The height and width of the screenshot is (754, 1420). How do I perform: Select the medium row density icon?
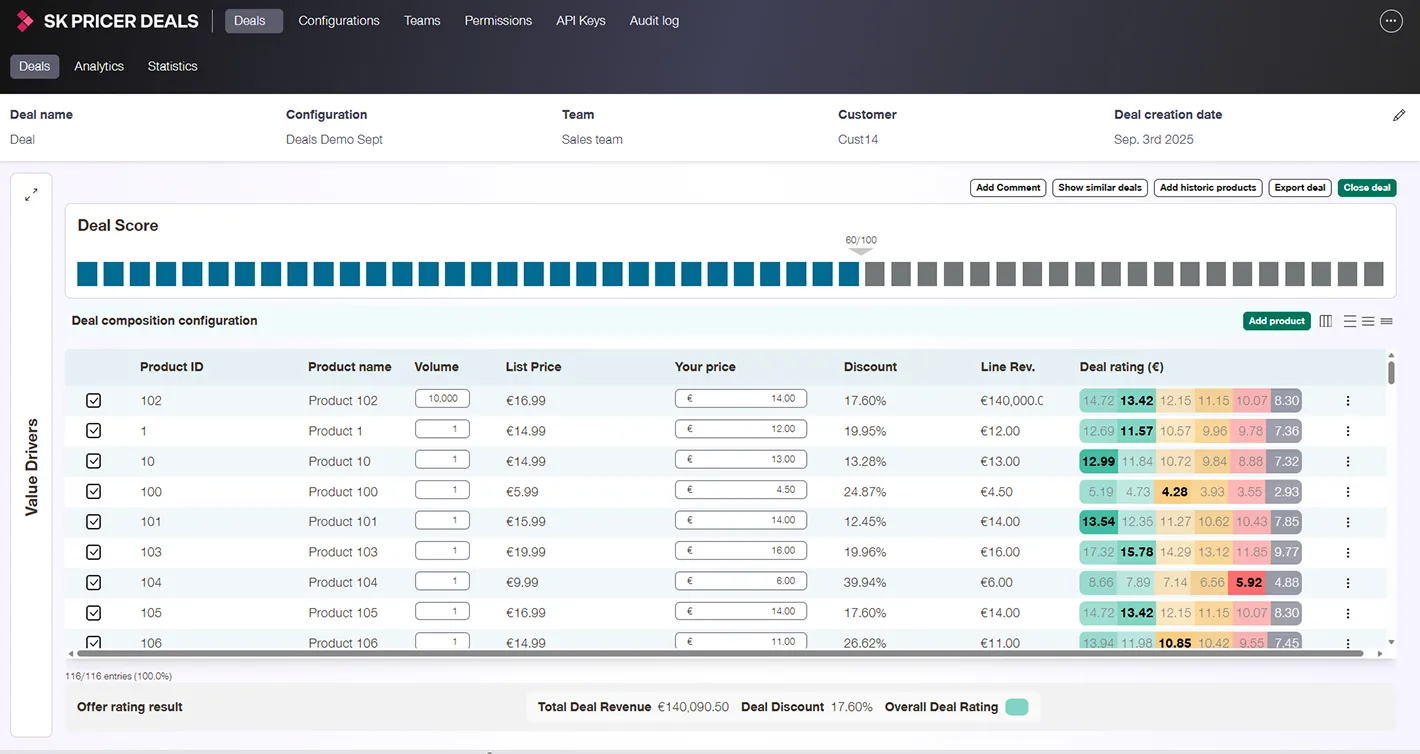[x=1368, y=321]
